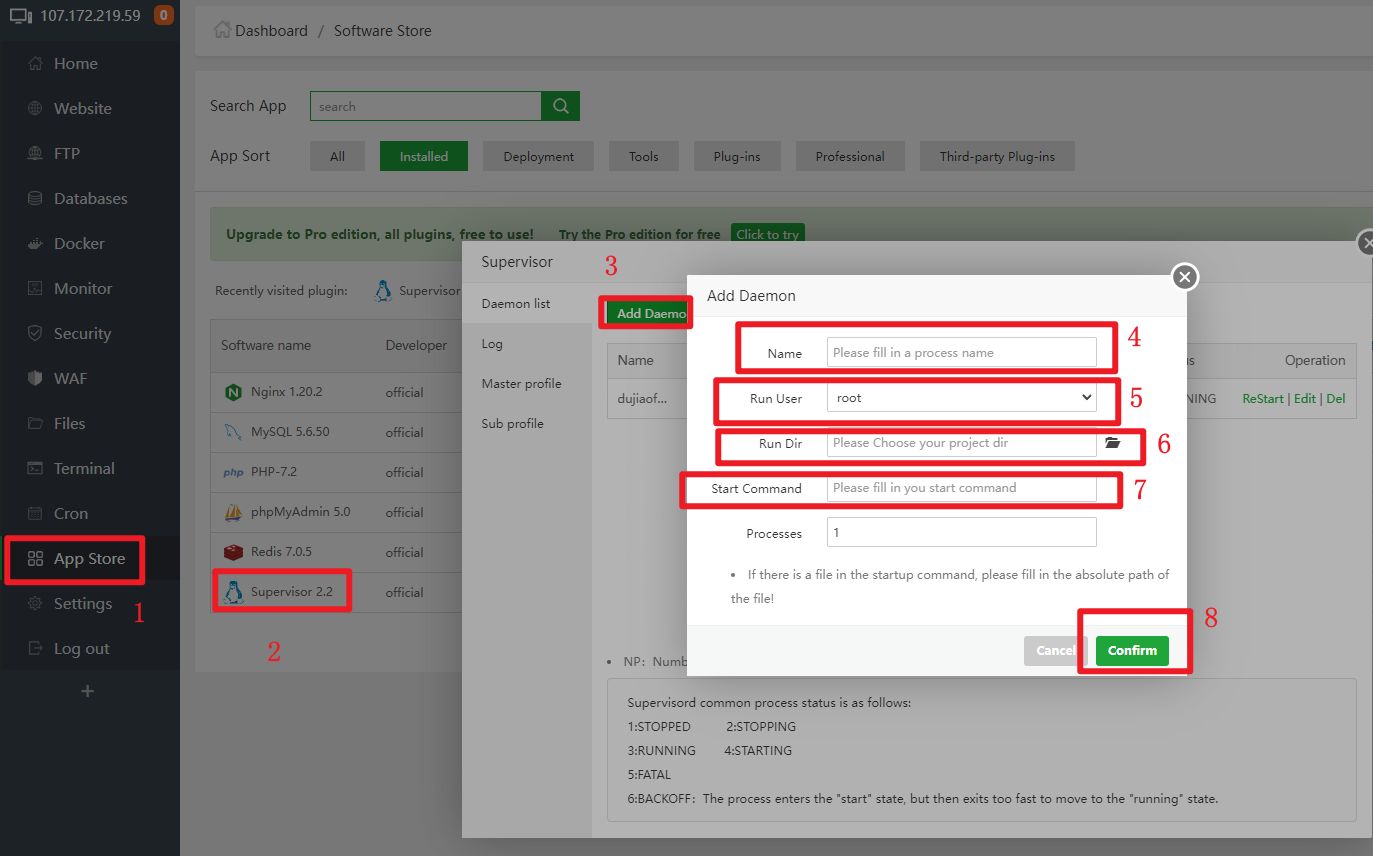Viewport: 1373px width, 856px height.
Task: Click the Supervisor 2.2 penguin icon
Action: tap(234, 592)
